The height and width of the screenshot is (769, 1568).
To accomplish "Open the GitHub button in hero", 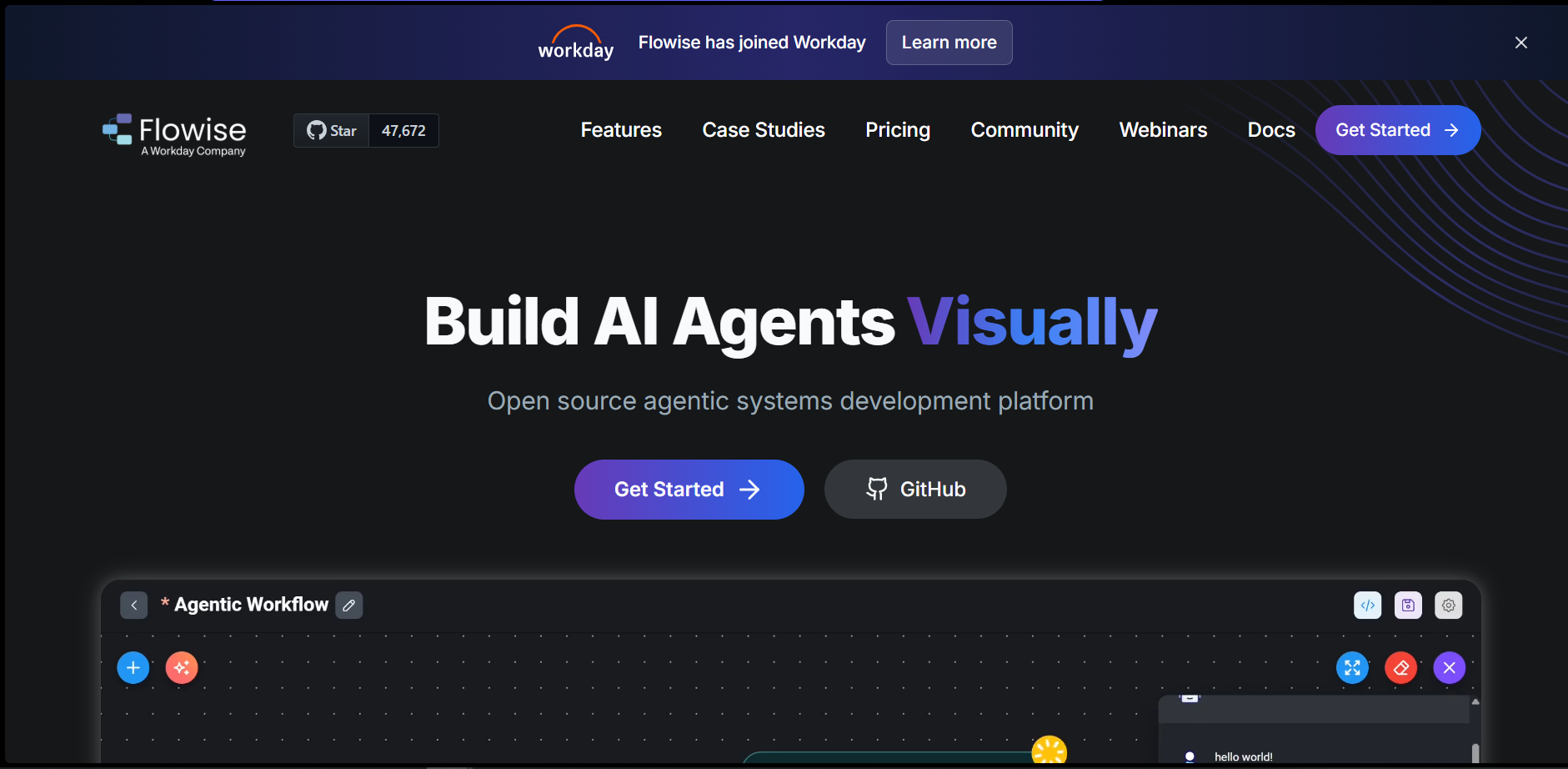I will click(x=915, y=490).
